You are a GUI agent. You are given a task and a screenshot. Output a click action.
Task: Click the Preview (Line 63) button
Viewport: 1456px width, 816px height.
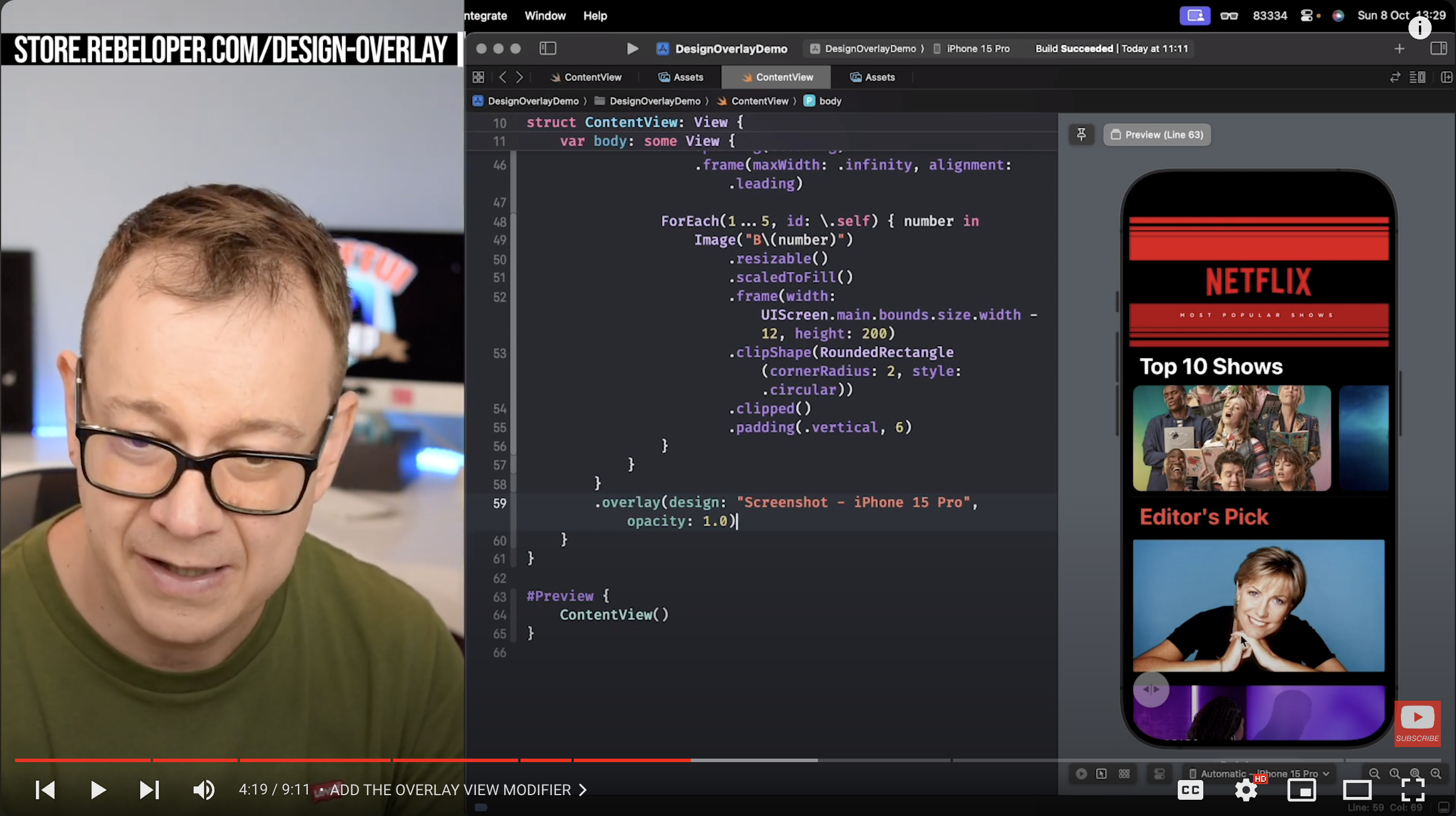pyautogui.click(x=1156, y=134)
